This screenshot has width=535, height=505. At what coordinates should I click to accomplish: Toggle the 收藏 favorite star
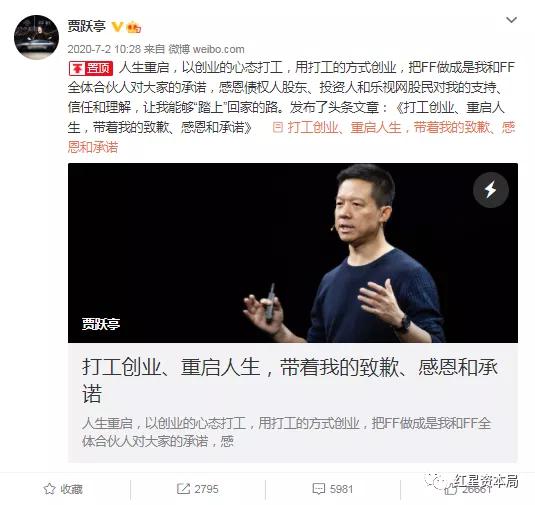pos(49,489)
